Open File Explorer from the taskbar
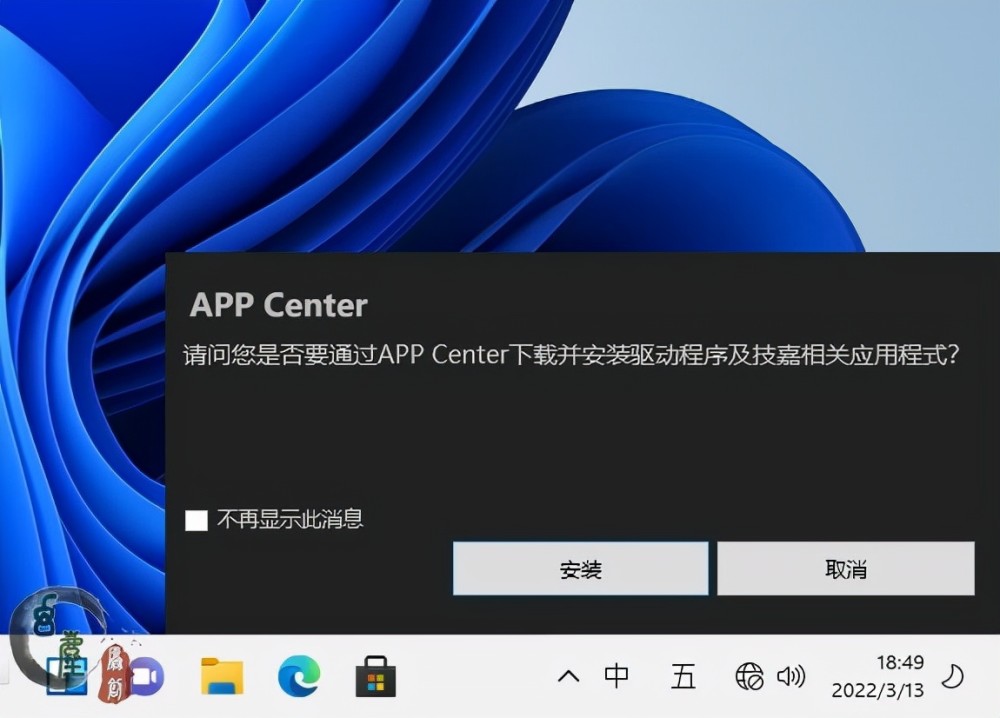The height and width of the screenshot is (718, 1000). 222,676
